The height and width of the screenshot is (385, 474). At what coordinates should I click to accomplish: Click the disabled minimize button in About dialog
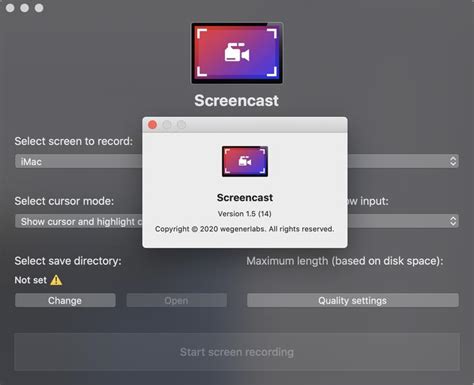pos(167,125)
